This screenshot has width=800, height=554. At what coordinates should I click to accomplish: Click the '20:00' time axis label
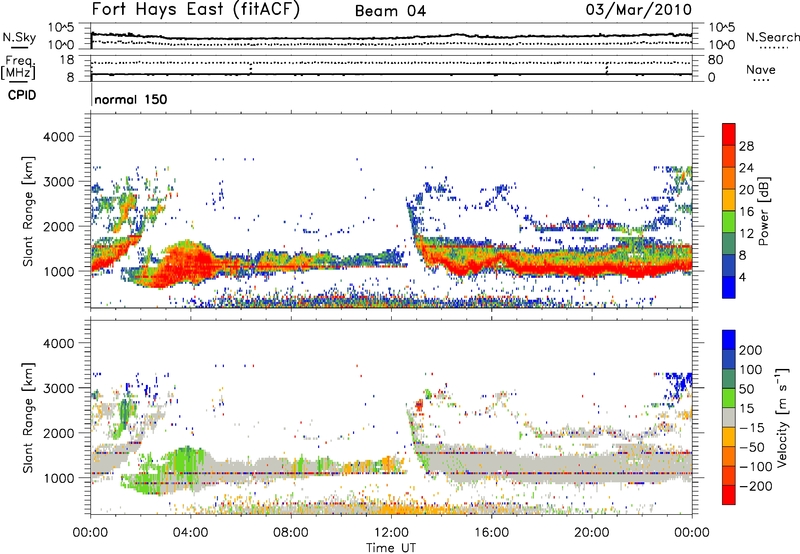591,533
